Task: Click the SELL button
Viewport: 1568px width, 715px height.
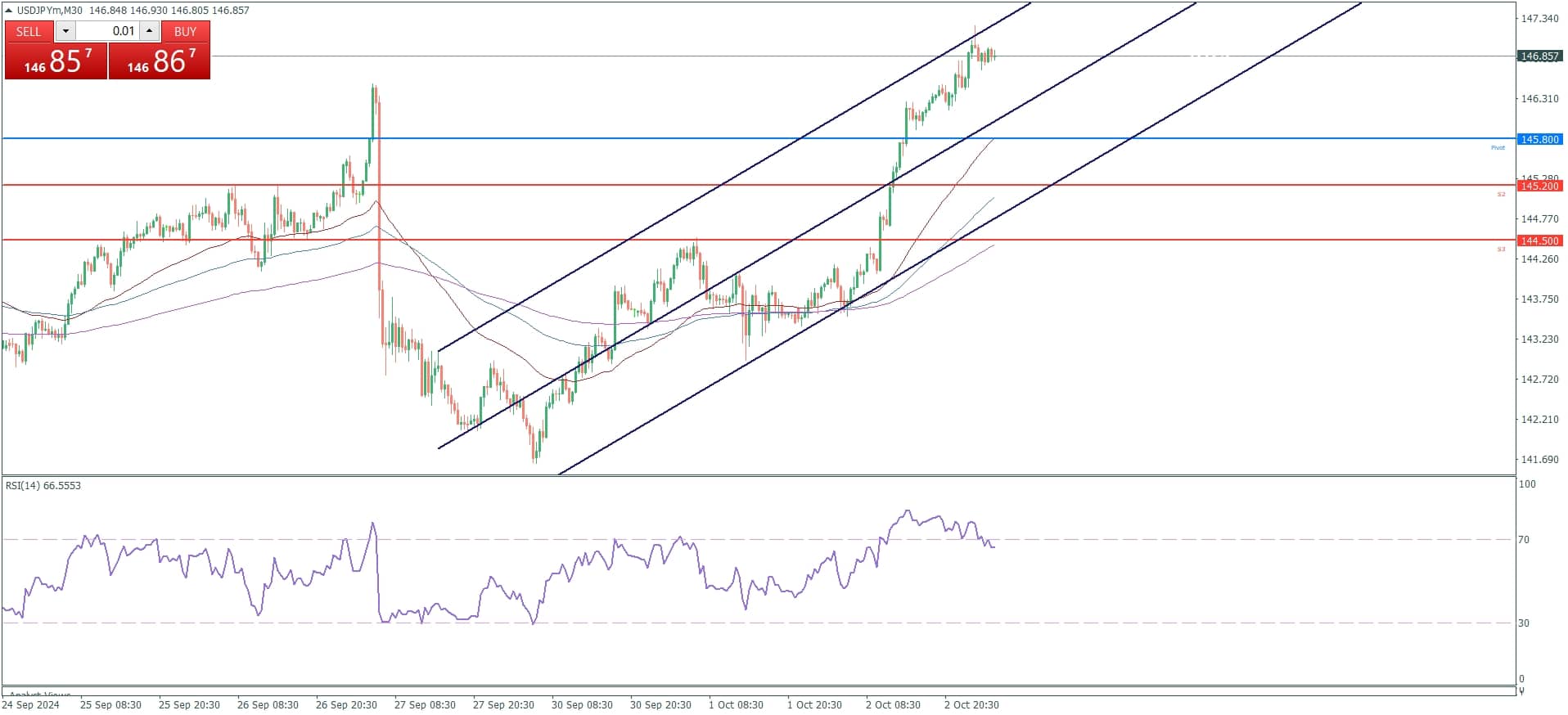Action: 29,31
